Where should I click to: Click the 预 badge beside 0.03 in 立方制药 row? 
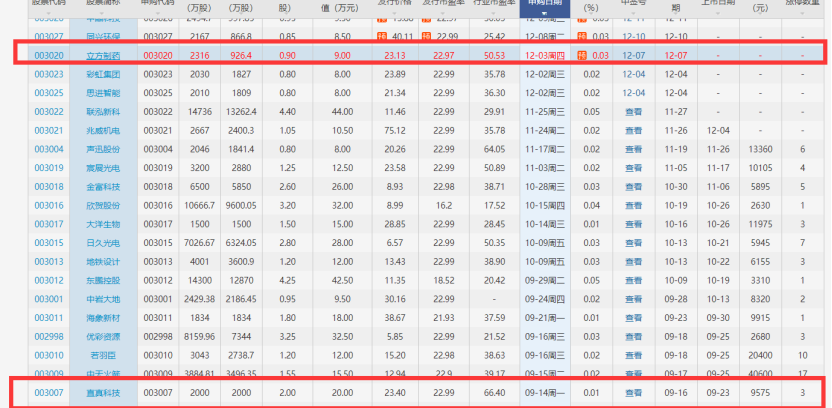pos(582,55)
